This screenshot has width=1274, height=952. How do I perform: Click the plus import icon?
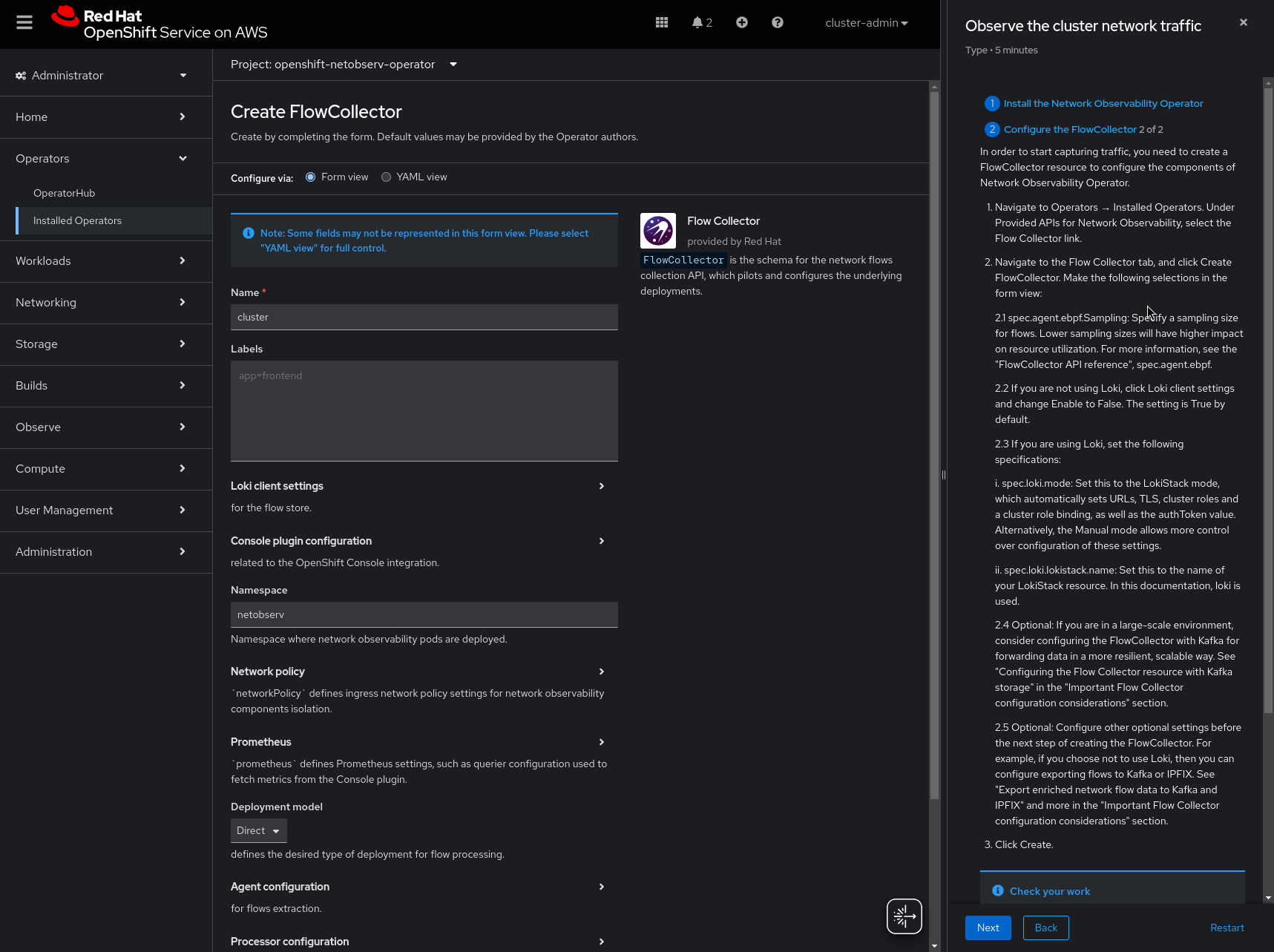pos(741,23)
